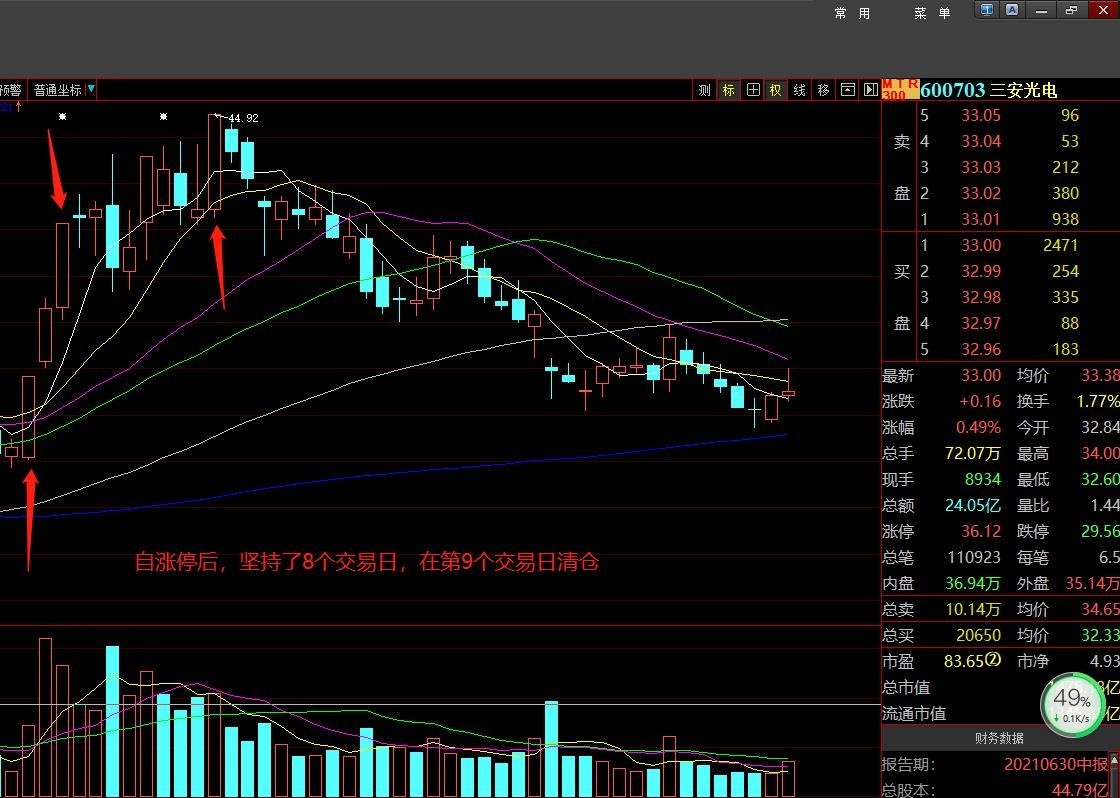Click the blue A font icon
The width and height of the screenshot is (1120, 798).
(x=1011, y=10)
